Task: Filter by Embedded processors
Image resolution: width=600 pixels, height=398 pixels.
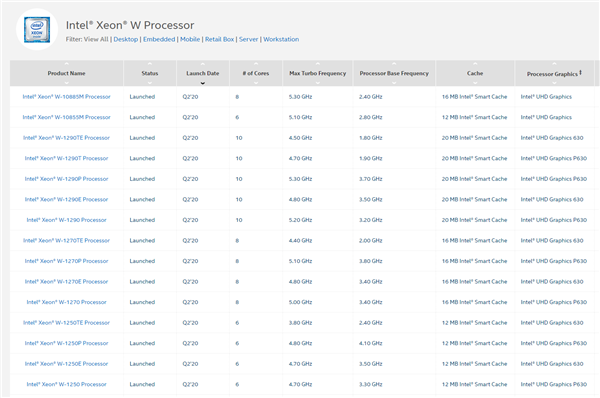Action: click(x=159, y=39)
